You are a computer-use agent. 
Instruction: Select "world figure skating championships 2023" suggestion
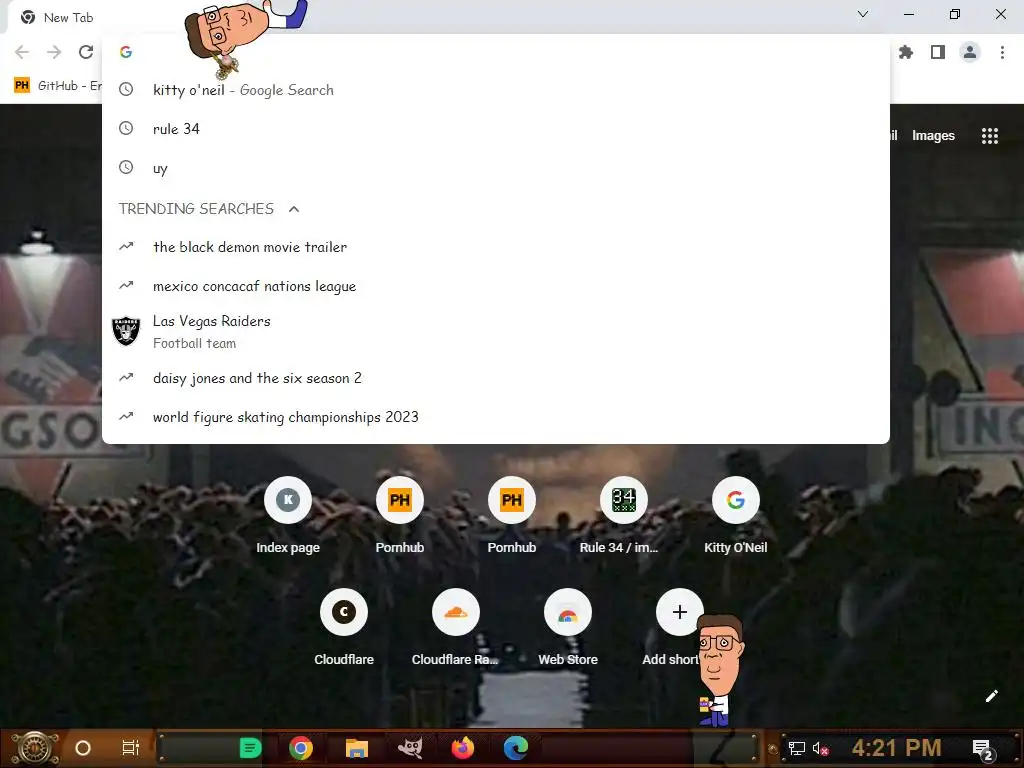(496, 417)
